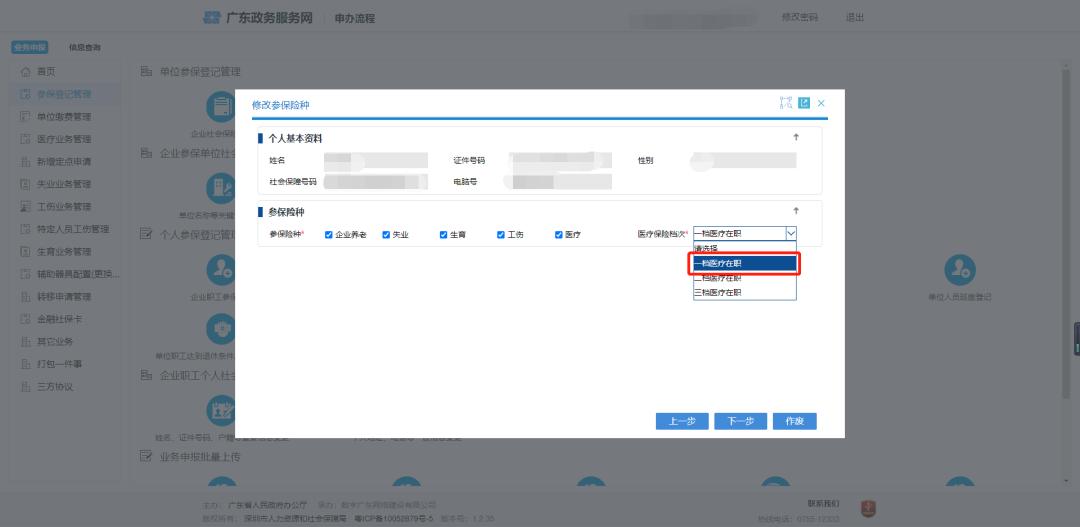The image size is (1080, 527).
Task: Click the blue pop-out icon in dialog header
Action: tap(803, 103)
